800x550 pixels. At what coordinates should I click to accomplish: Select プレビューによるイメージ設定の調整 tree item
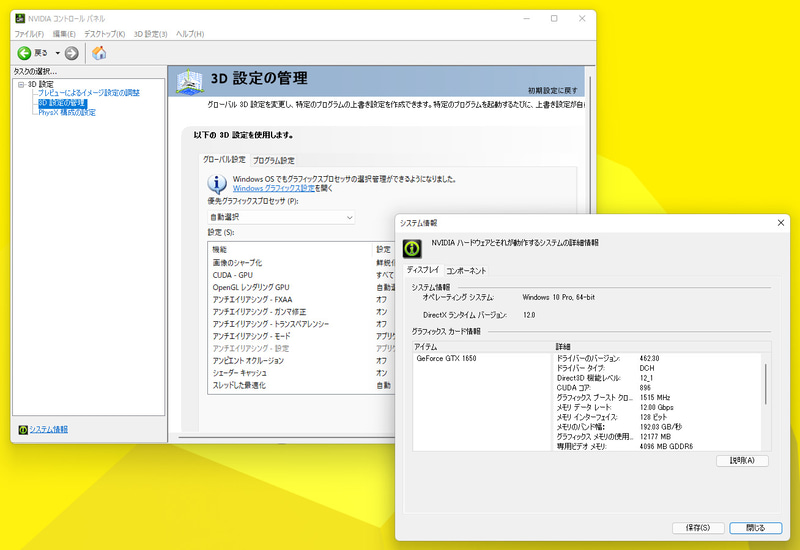point(89,93)
